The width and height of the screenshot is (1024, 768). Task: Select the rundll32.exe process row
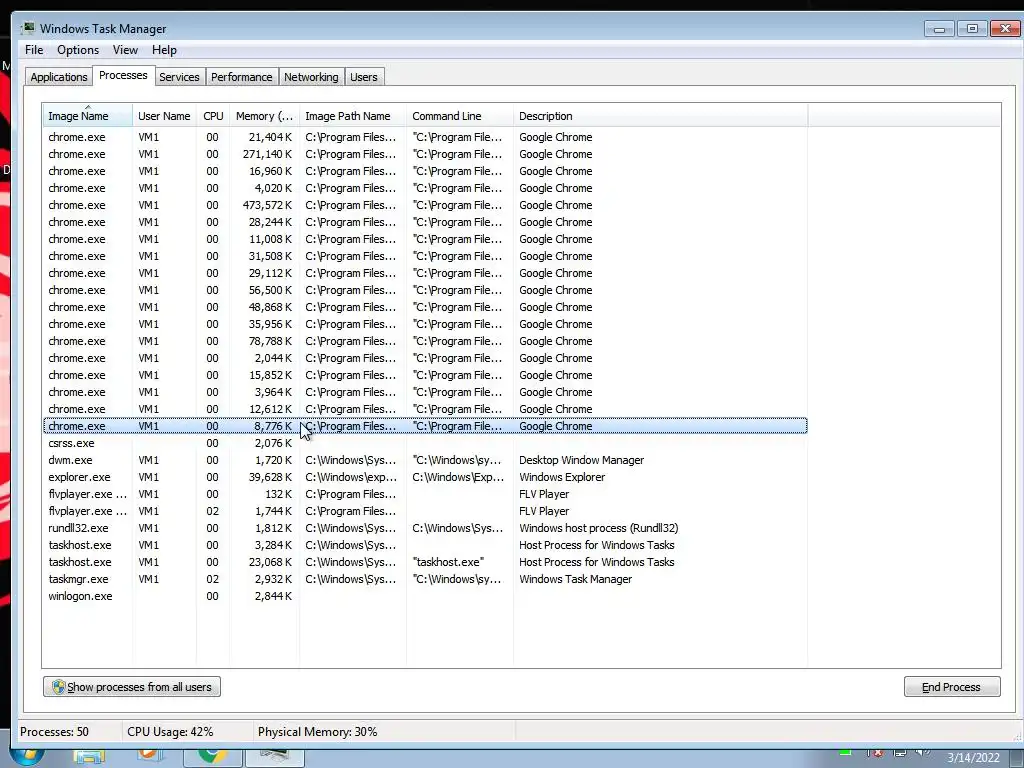click(425, 528)
